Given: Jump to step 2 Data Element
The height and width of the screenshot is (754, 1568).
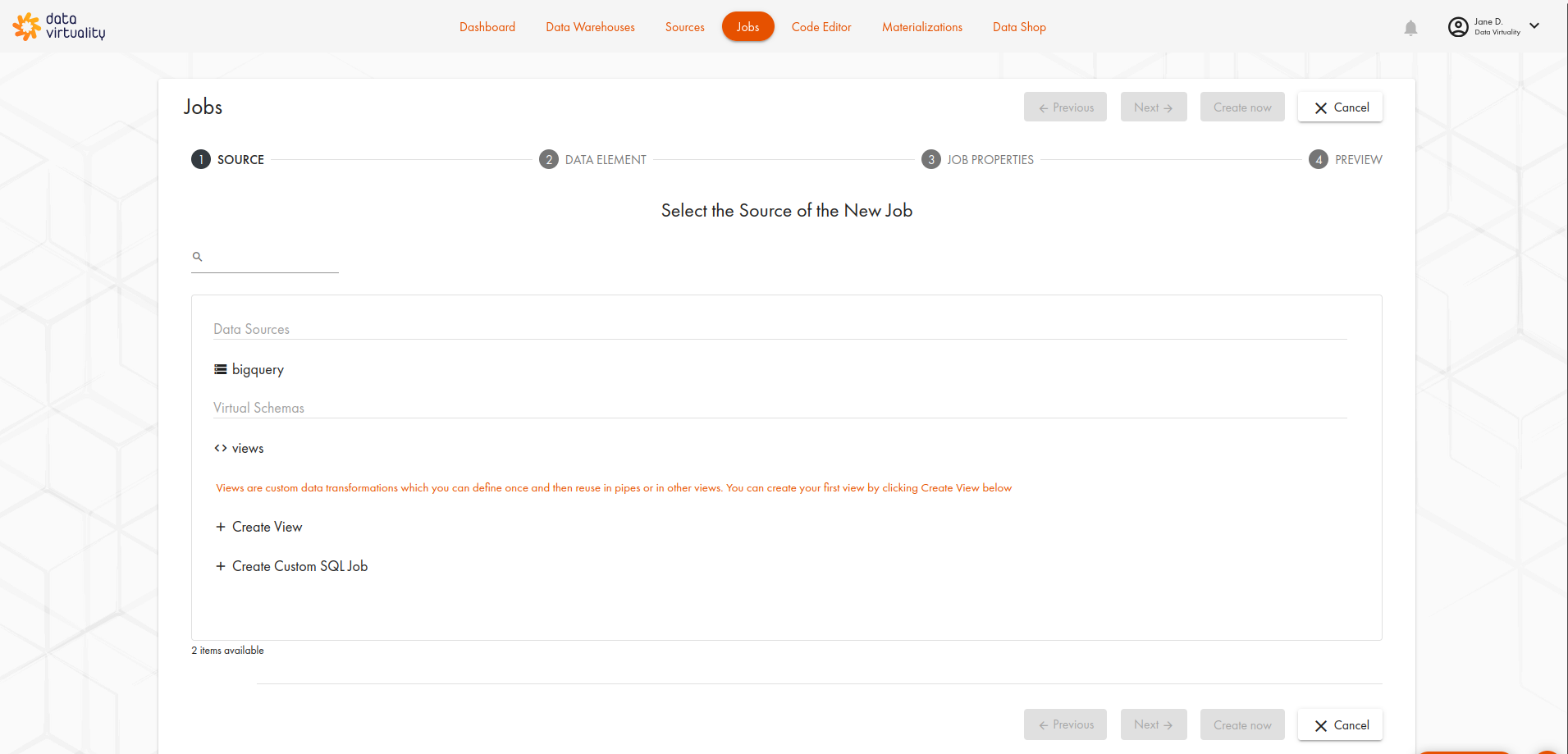Looking at the screenshot, I should 593,160.
